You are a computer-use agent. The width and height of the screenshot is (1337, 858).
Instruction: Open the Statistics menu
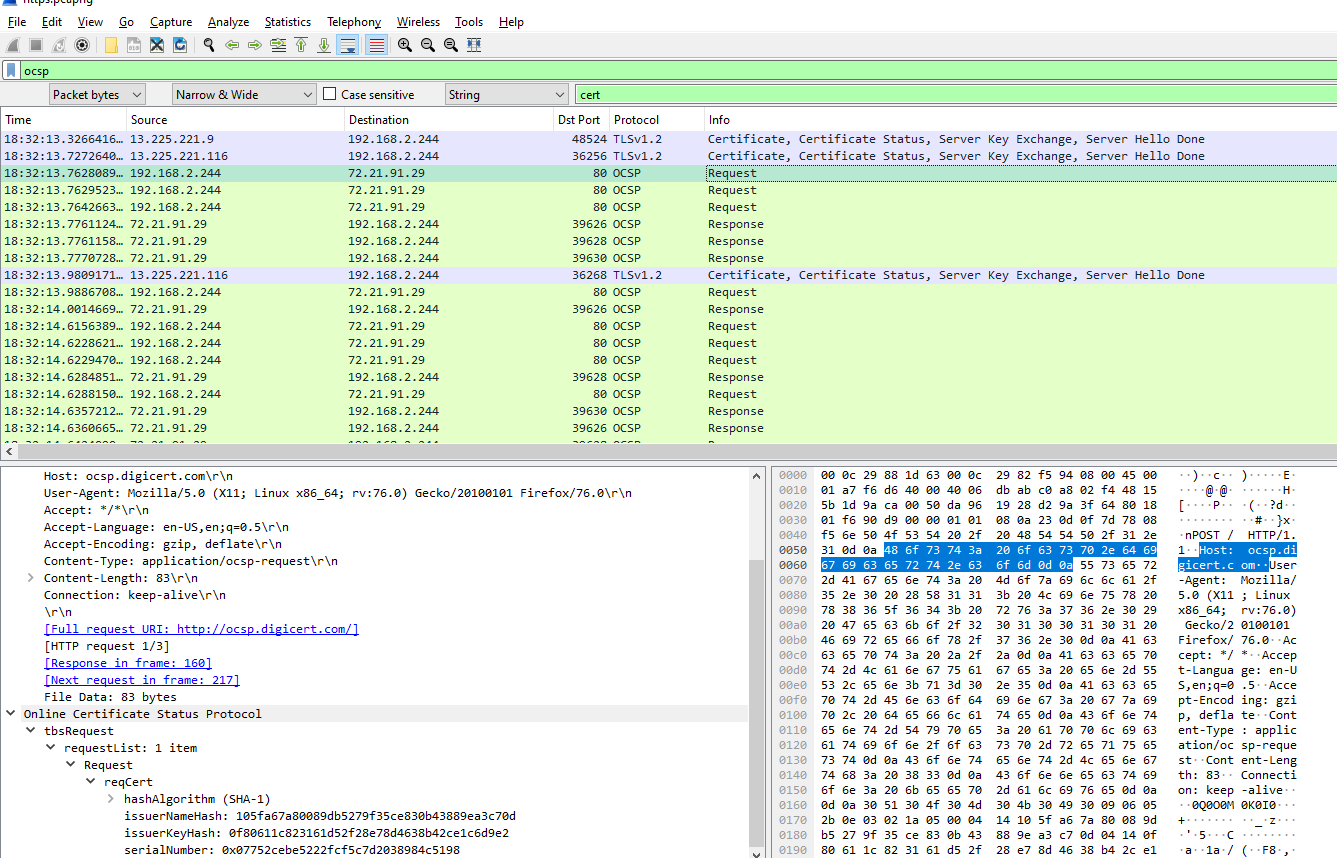tap(287, 22)
